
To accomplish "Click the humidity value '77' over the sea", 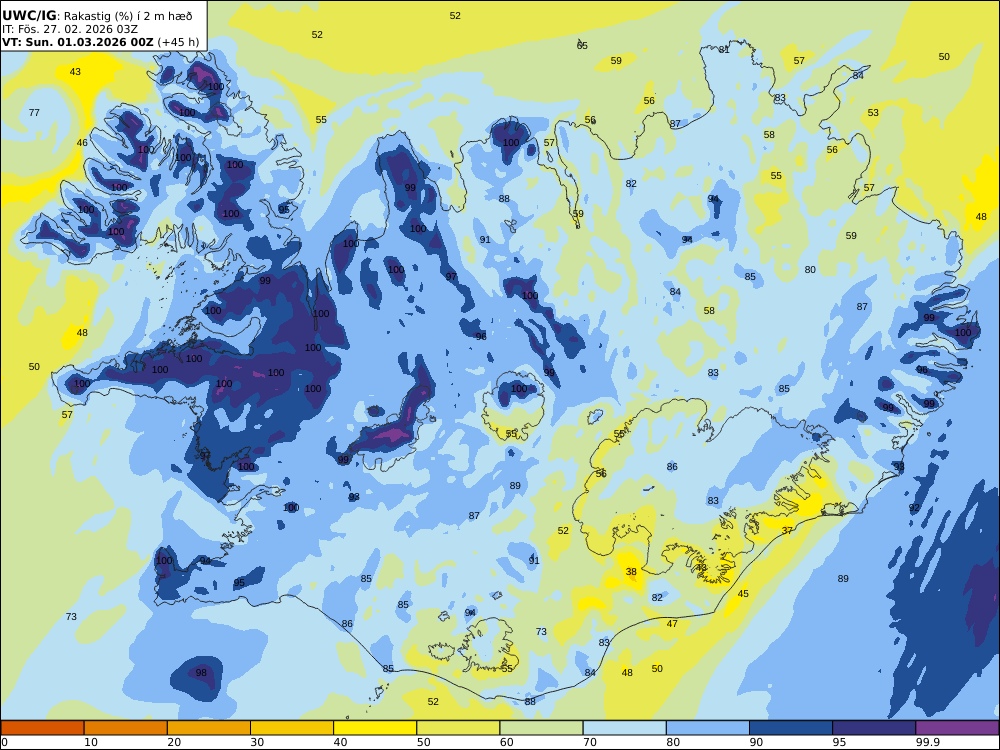I will [x=34, y=112].
